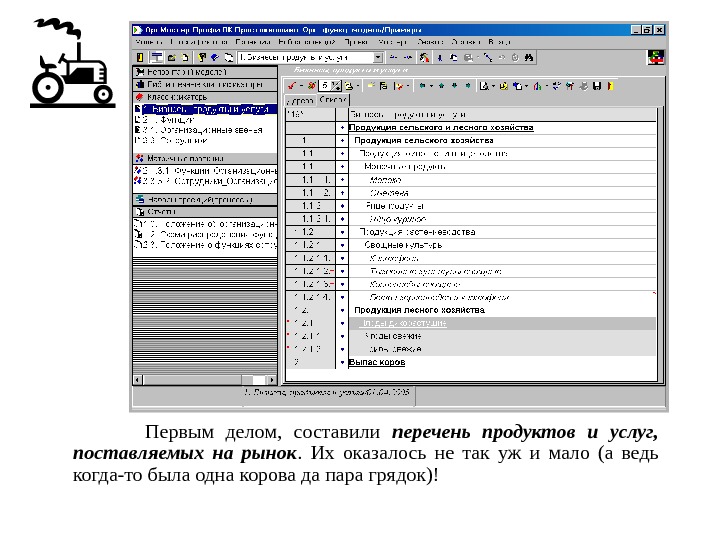Select classifier 3.3. Сотрудники

pos(172,140)
